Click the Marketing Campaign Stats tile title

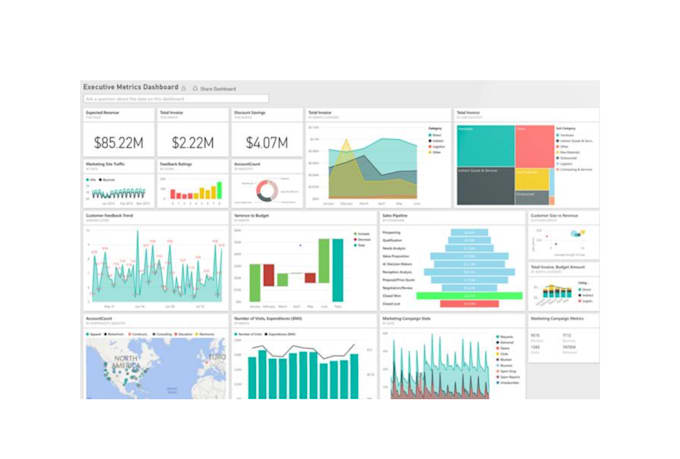pyautogui.click(x=406, y=318)
